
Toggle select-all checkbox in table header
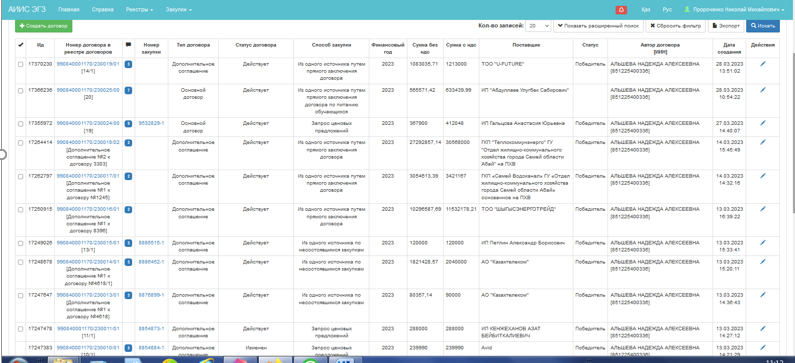20,45
